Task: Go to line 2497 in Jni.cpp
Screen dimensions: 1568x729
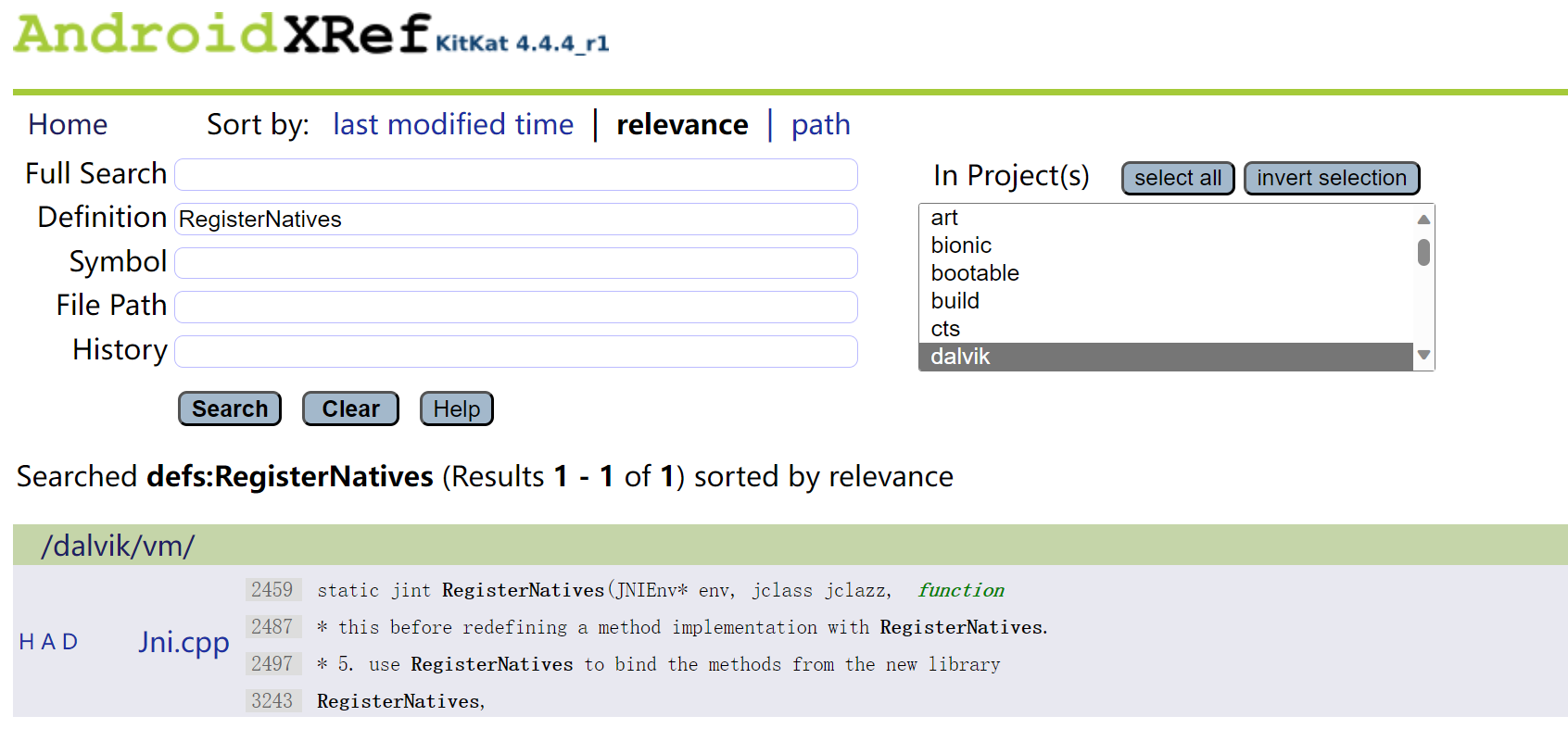Action: pyautogui.click(x=272, y=664)
